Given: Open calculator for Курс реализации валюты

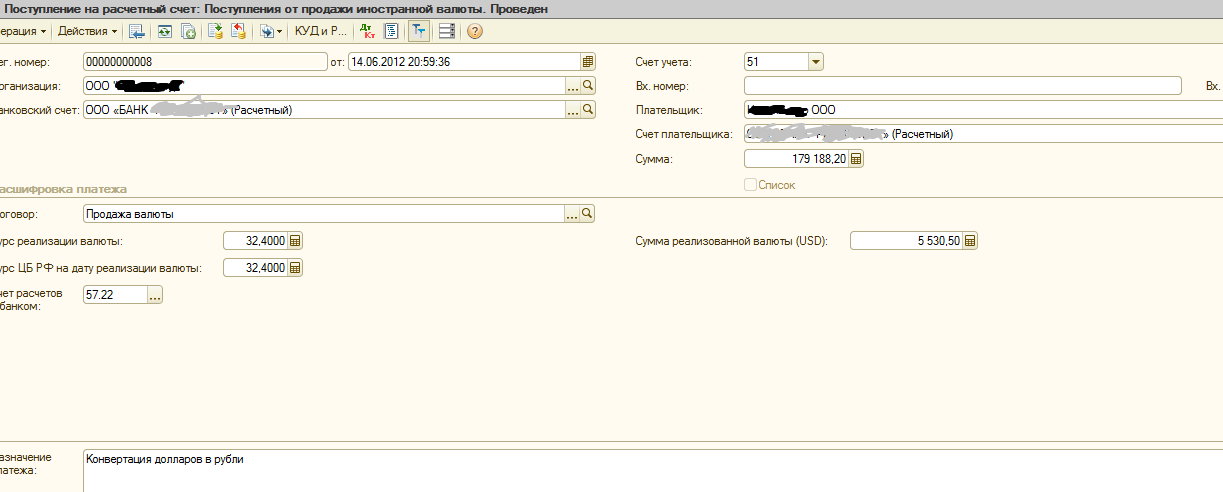Looking at the screenshot, I should (295, 240).
